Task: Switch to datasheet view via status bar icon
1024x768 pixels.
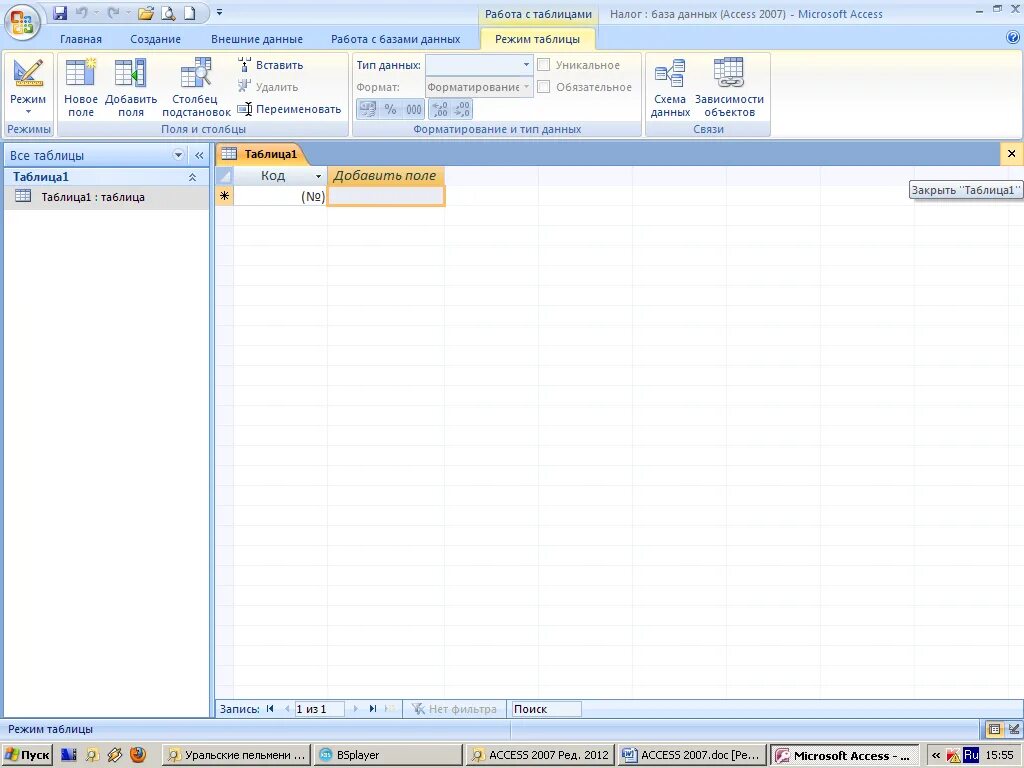Action: coord(994,729)
